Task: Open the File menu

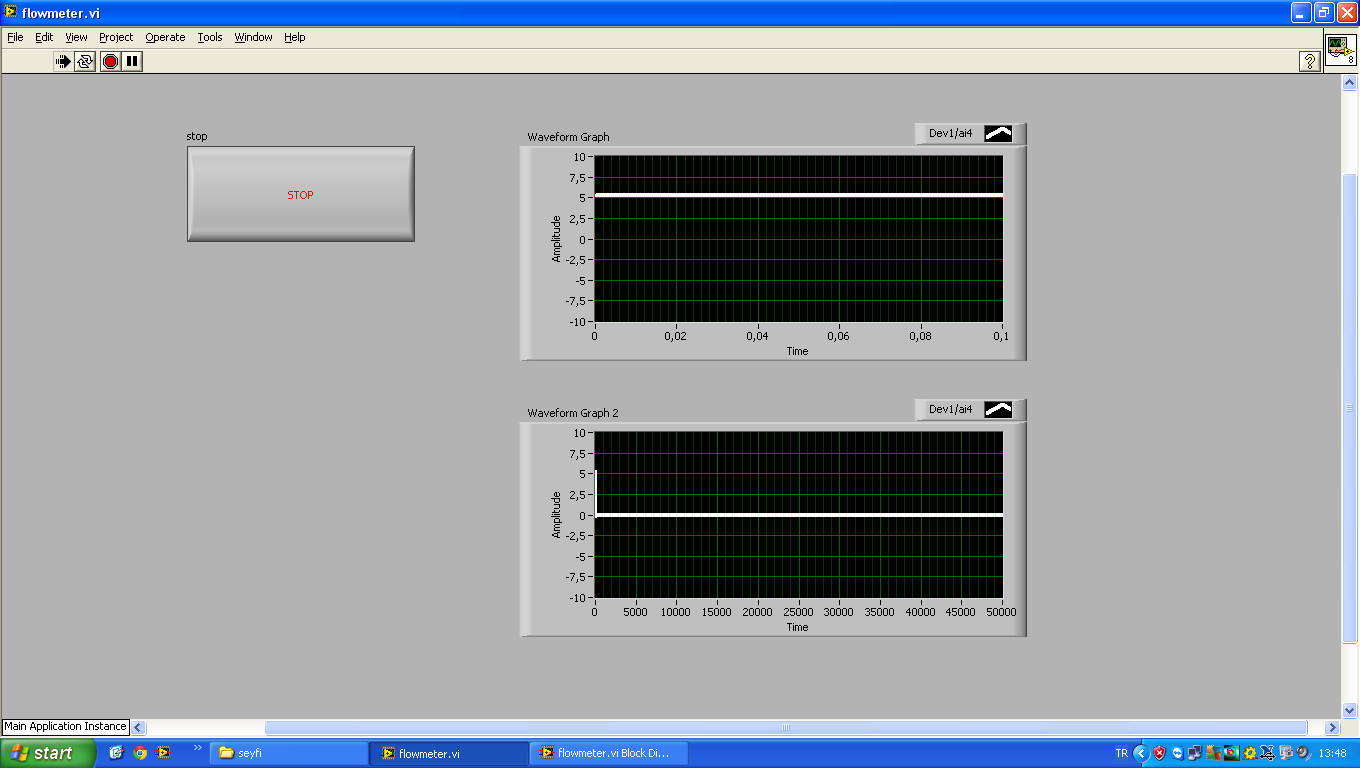Action: click(15, 37)
